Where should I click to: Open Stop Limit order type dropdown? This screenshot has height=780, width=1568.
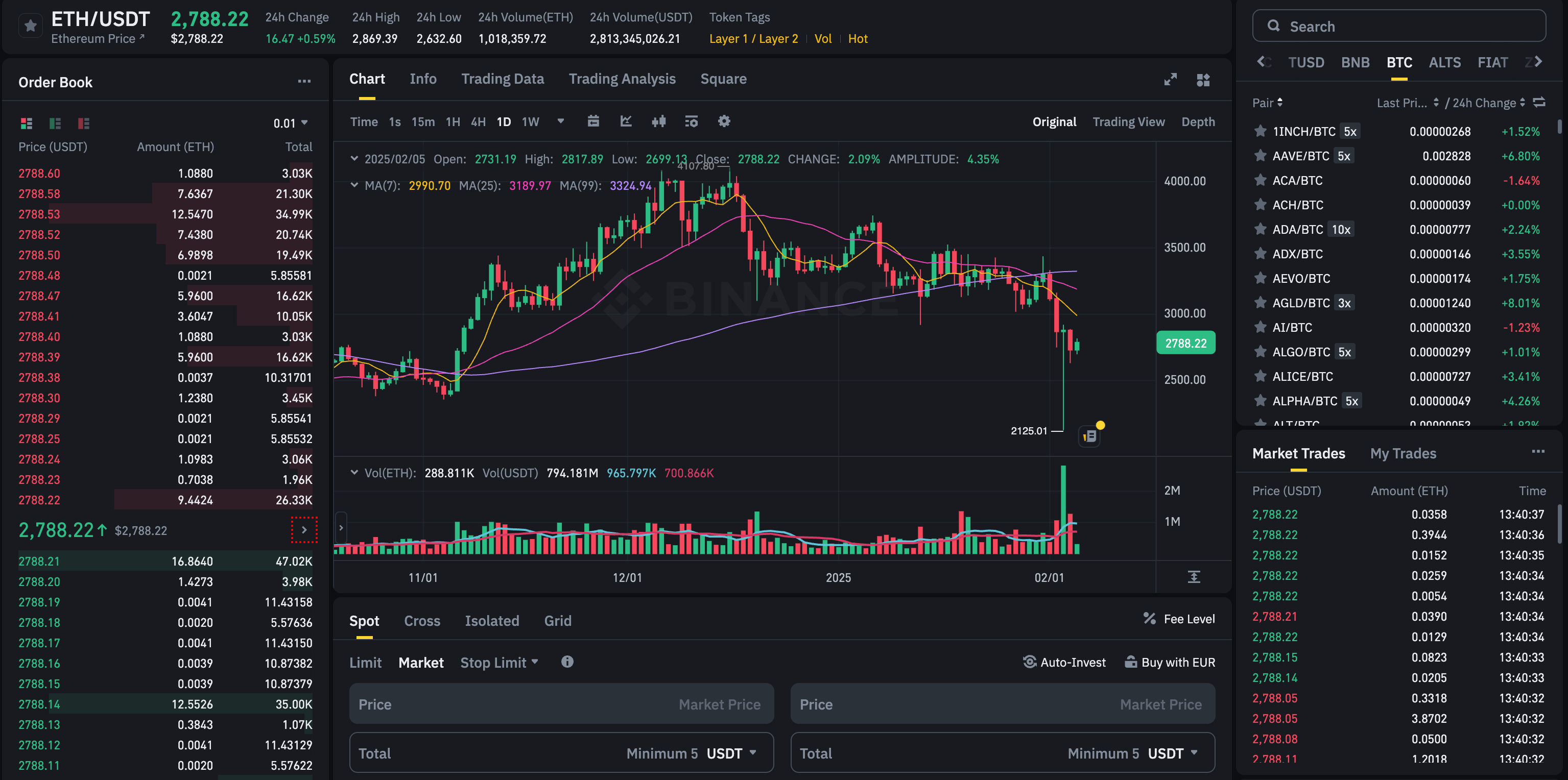pyautogui.click(x=499, y=663)
